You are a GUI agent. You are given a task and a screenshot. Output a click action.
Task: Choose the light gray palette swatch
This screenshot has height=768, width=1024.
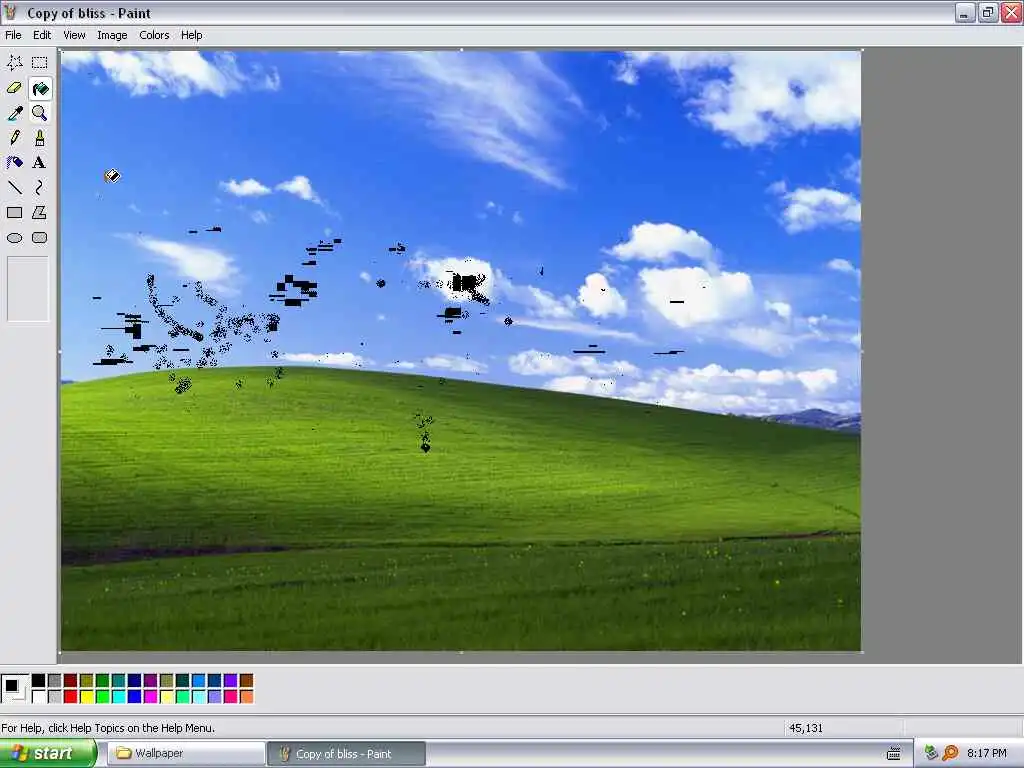[54, 697]
